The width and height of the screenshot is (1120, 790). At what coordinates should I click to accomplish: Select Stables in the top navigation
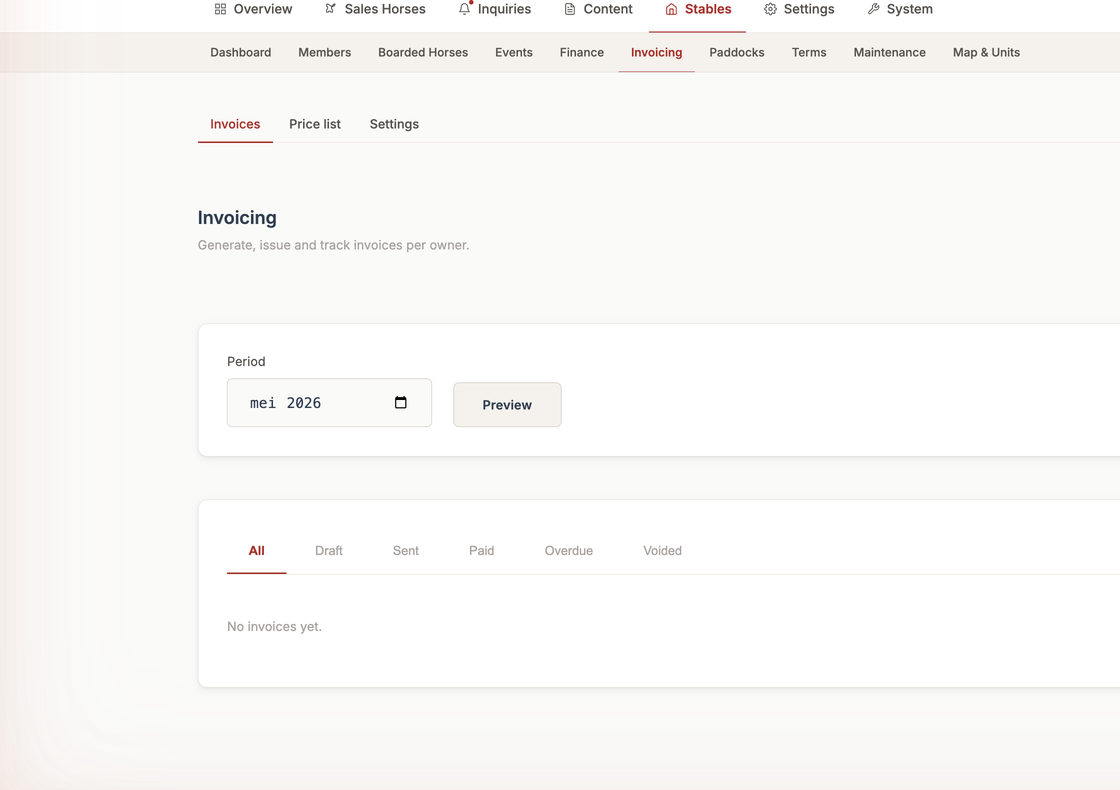pos(698,9)
